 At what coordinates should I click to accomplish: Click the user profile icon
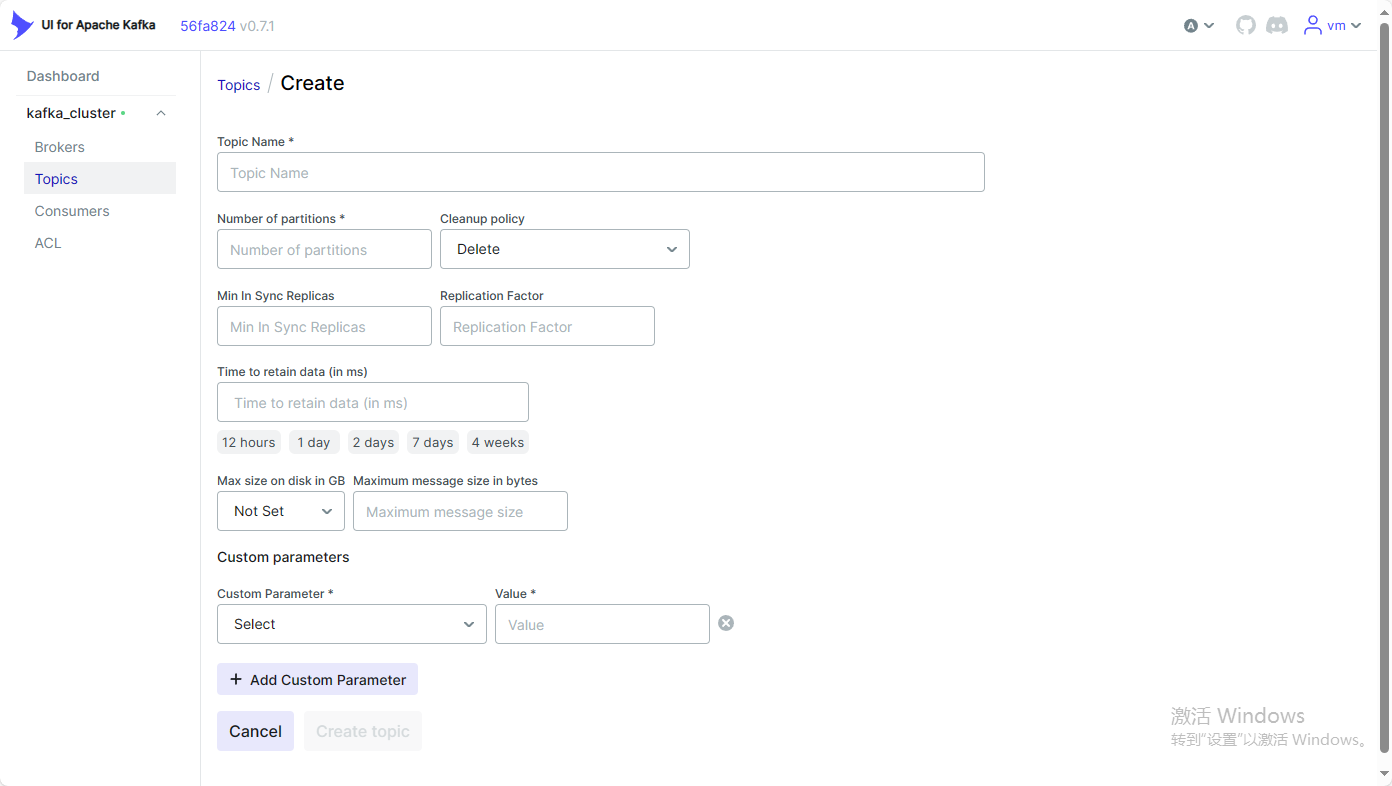(1312, 26)
